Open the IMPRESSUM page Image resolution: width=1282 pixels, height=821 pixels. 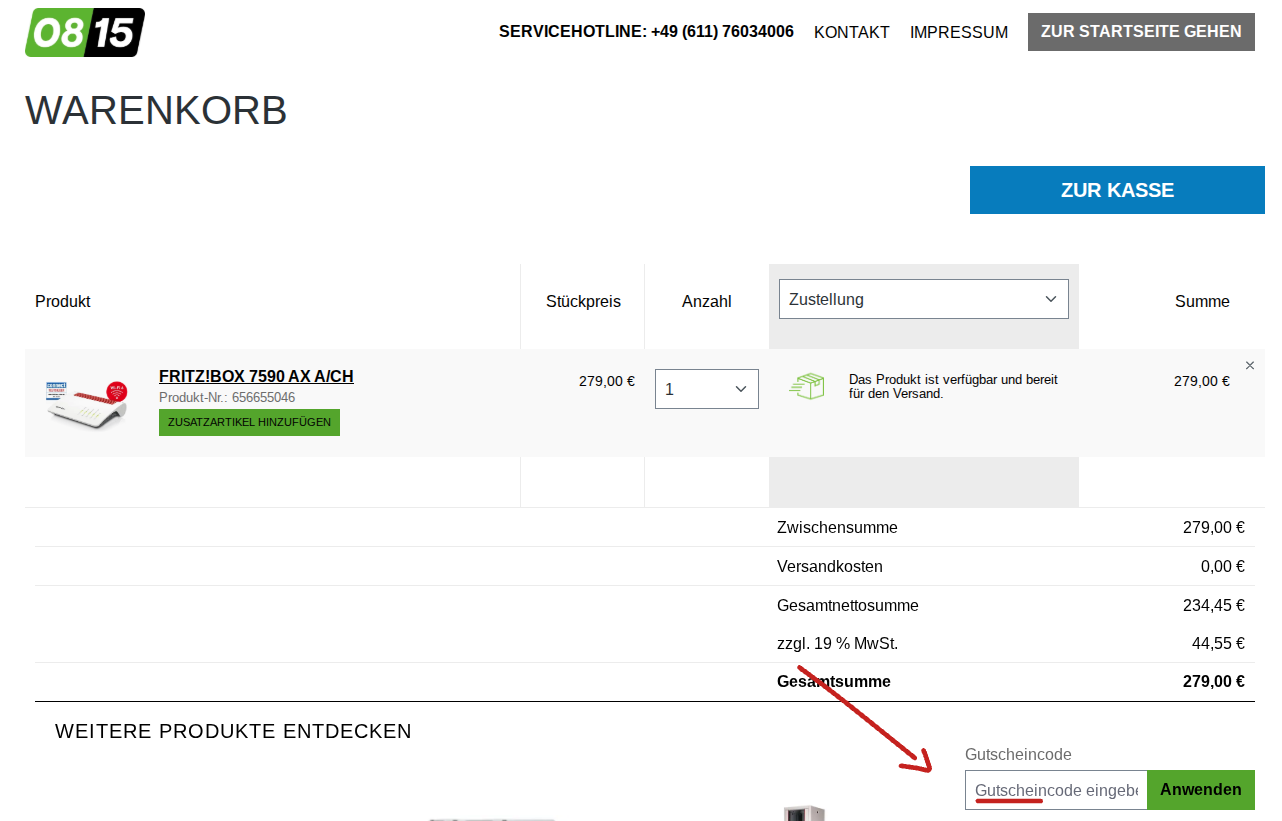pyautogui.click(x=958, y=32)
